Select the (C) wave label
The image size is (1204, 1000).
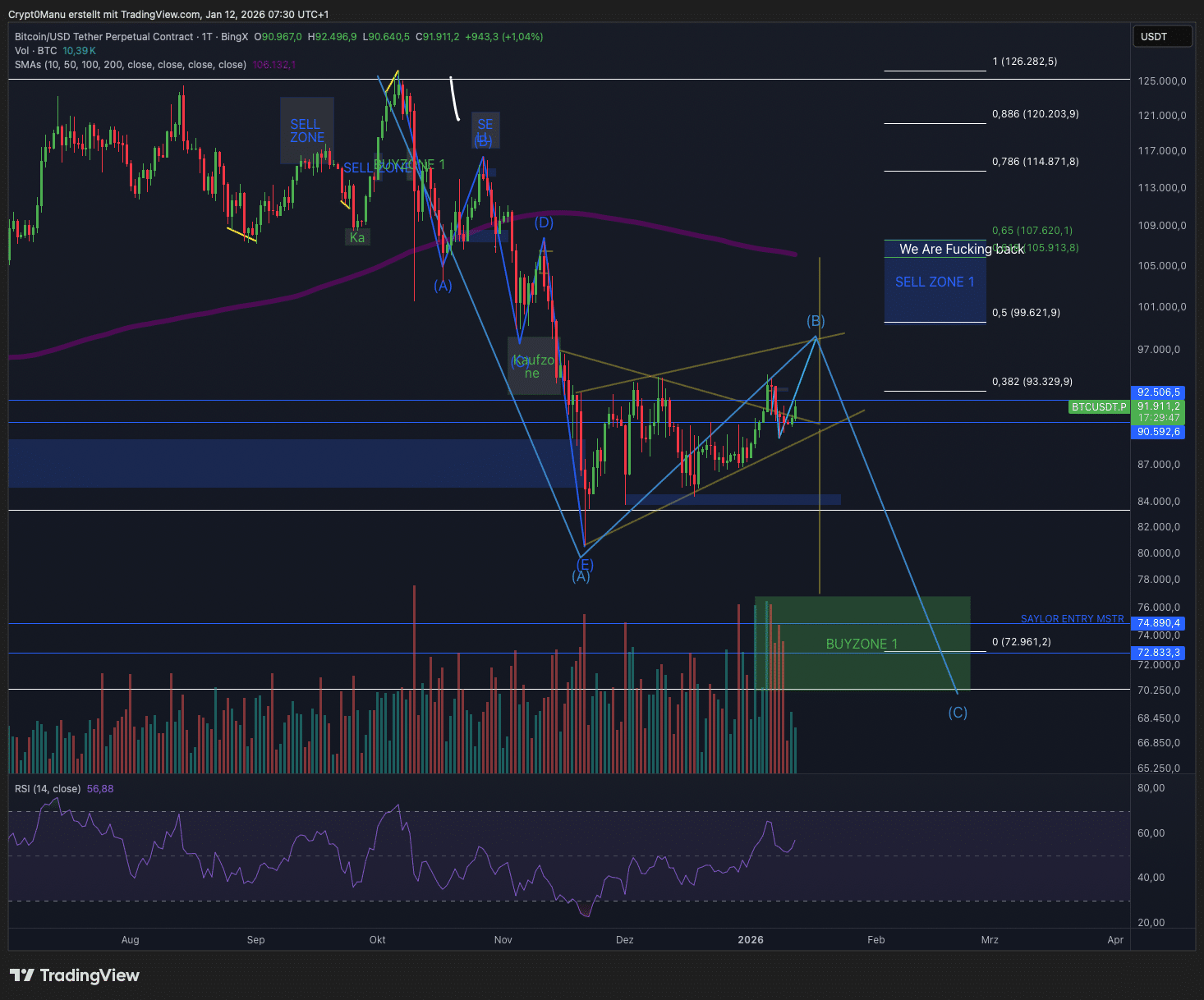pos(958,713)
